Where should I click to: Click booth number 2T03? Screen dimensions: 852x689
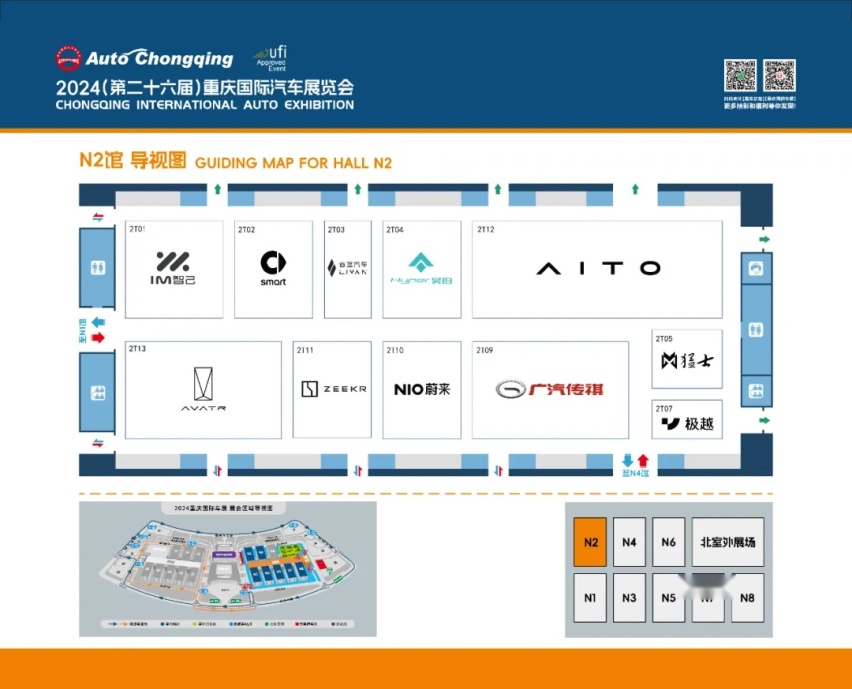point(336,230)
